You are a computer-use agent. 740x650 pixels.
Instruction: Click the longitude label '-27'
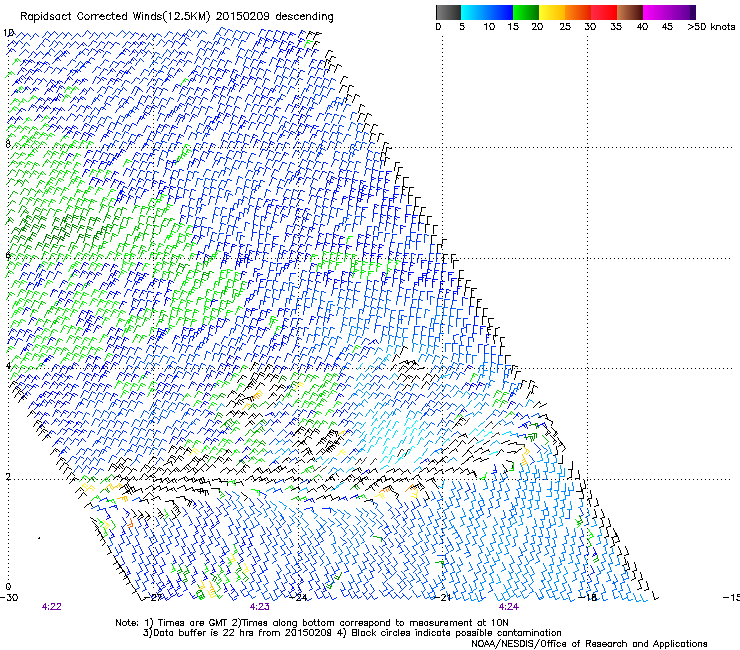[x=154, y=598]
